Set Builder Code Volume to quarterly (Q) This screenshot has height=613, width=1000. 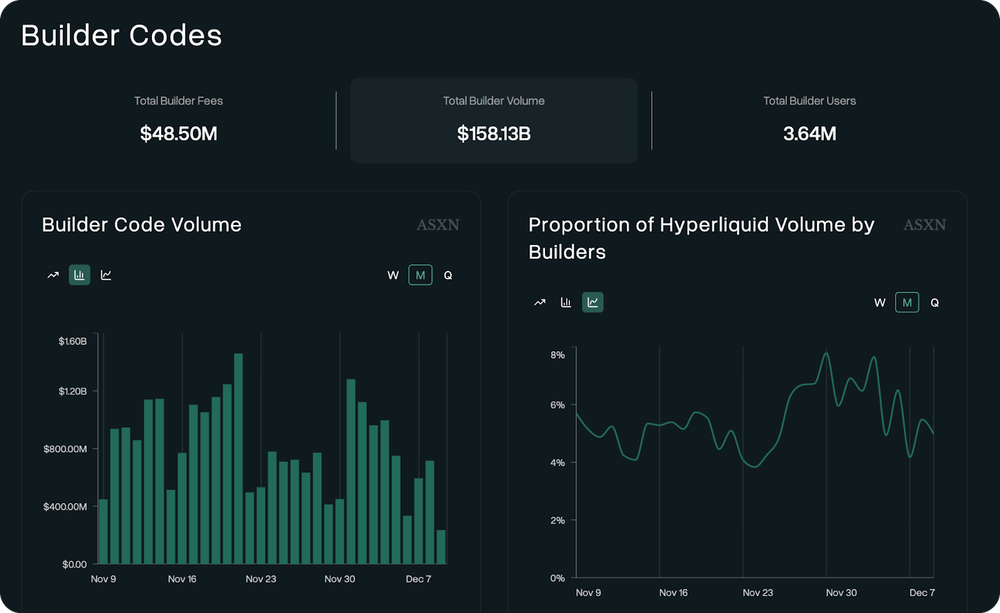(x=448, y=275)
